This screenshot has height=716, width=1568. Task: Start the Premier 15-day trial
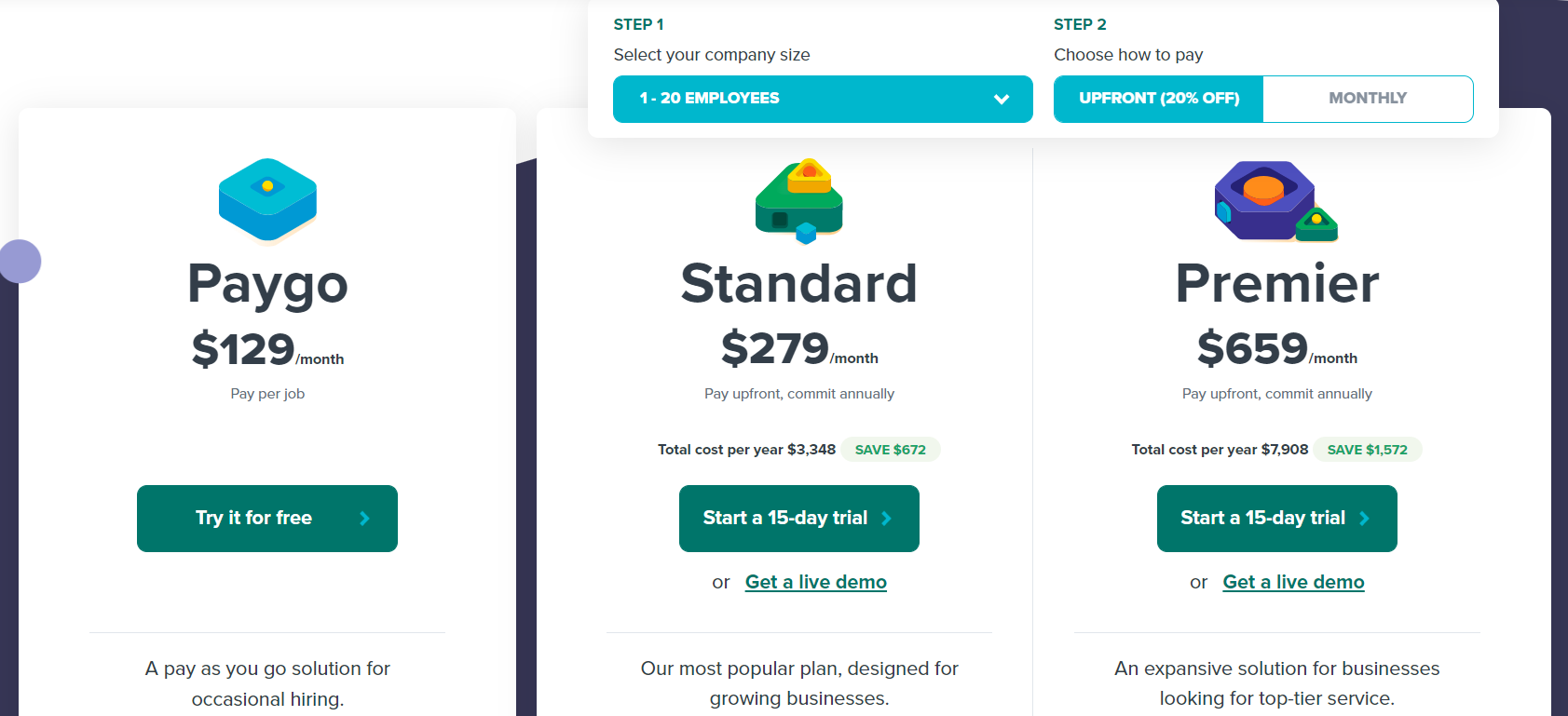point(1277,519)
